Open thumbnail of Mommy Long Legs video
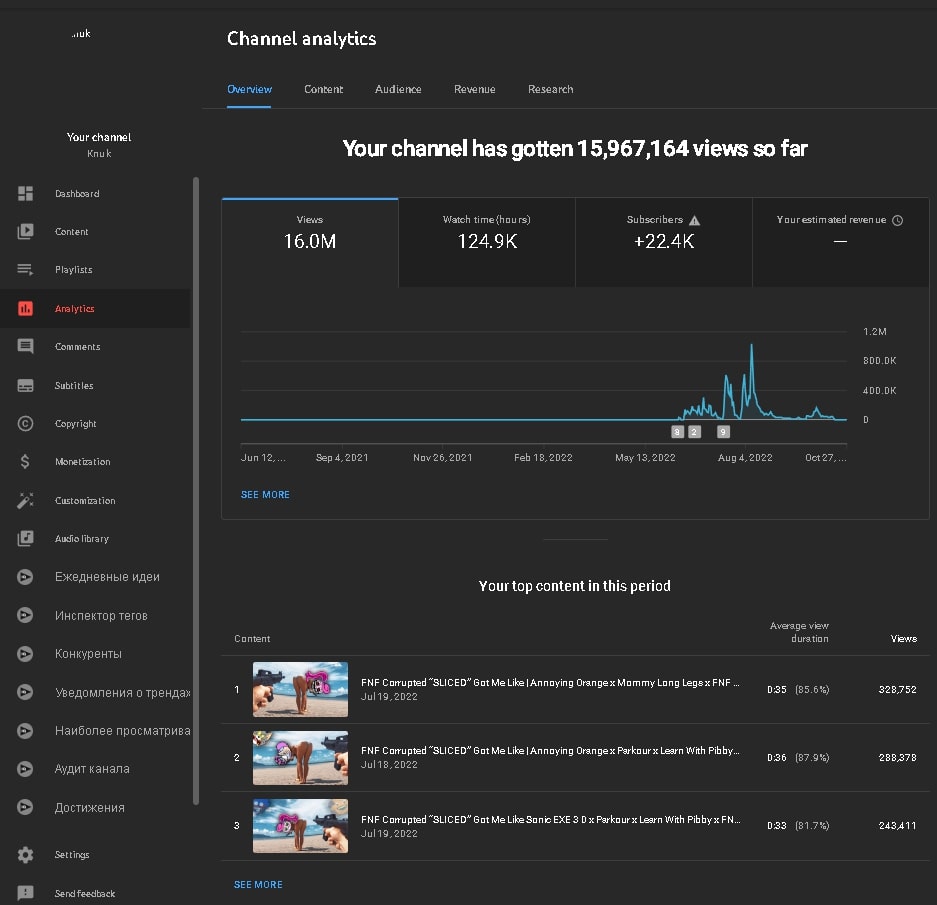937x905 pixels. 300,689
